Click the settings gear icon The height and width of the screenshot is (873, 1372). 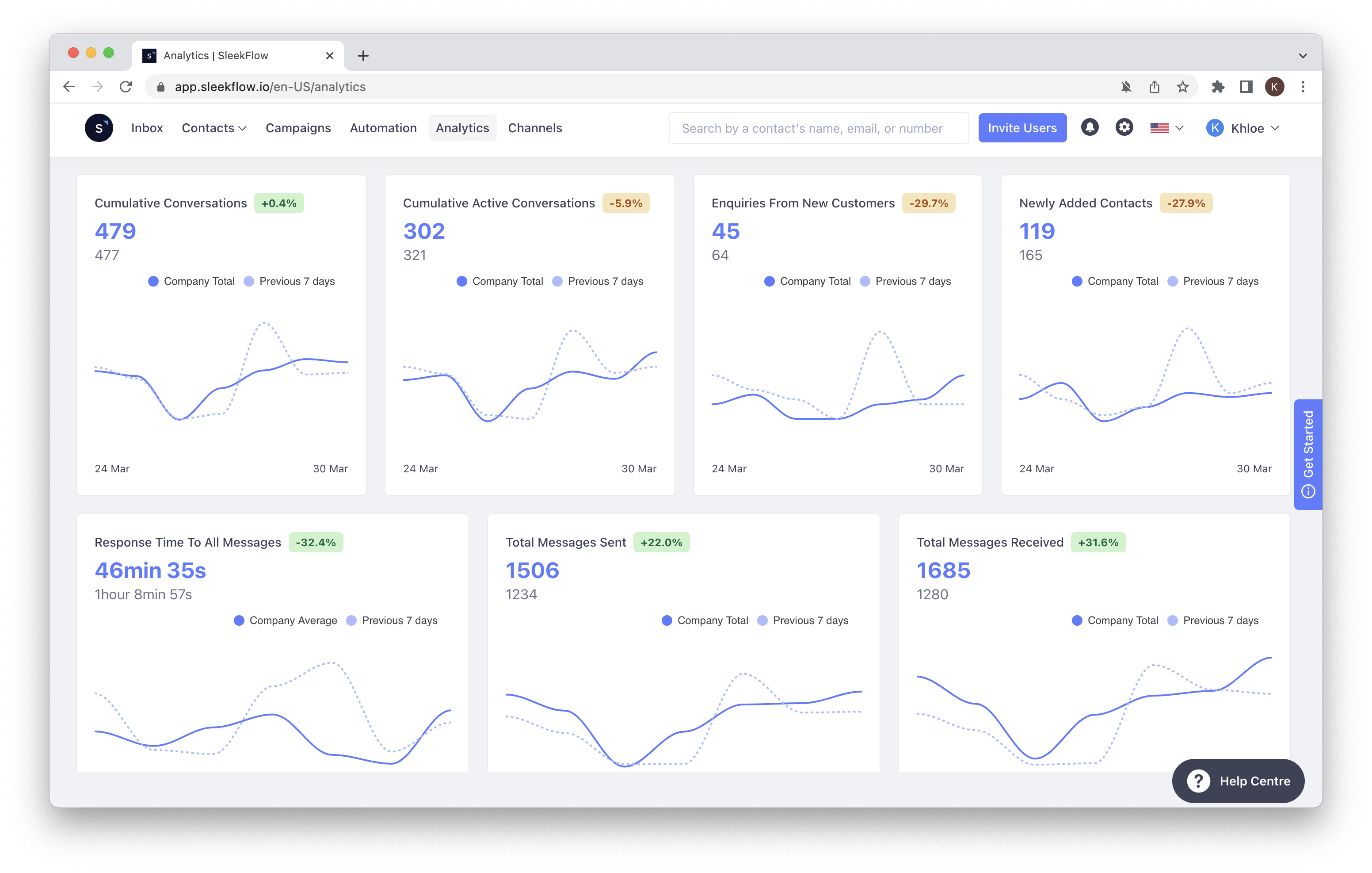(x=1124, y=128)
